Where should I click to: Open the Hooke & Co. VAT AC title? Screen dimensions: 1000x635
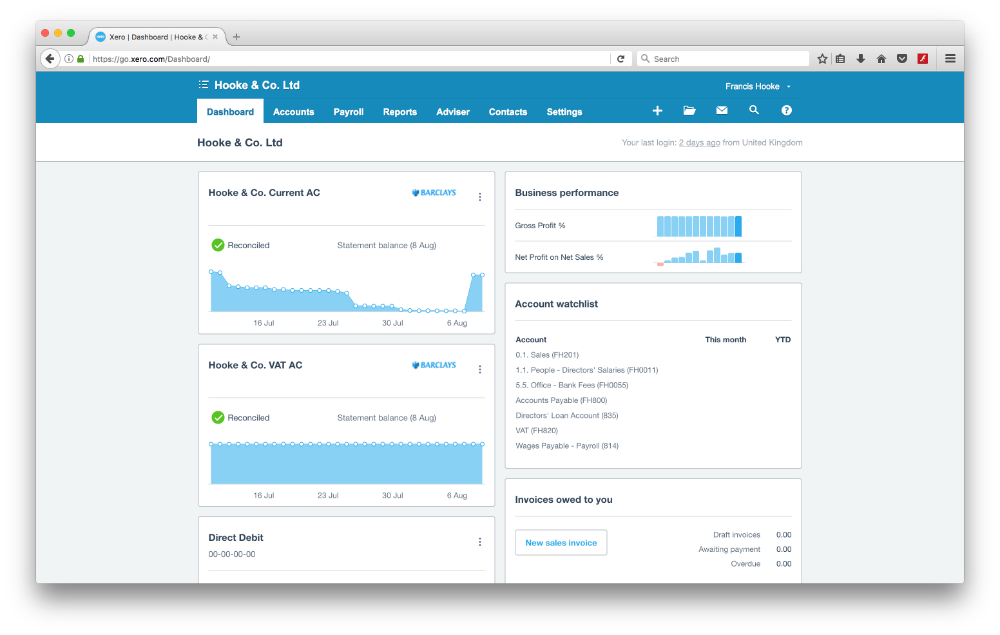[255, 365]
